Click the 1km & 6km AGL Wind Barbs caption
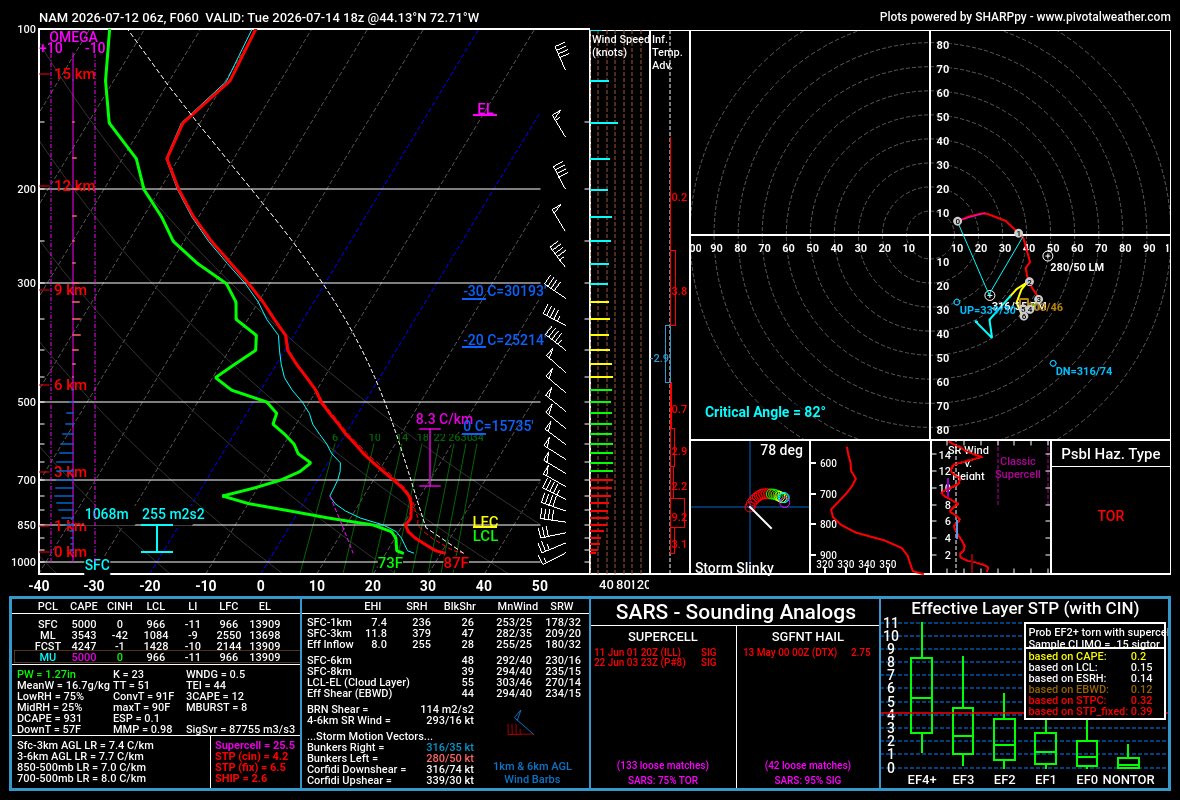 (x=532, y=773)
